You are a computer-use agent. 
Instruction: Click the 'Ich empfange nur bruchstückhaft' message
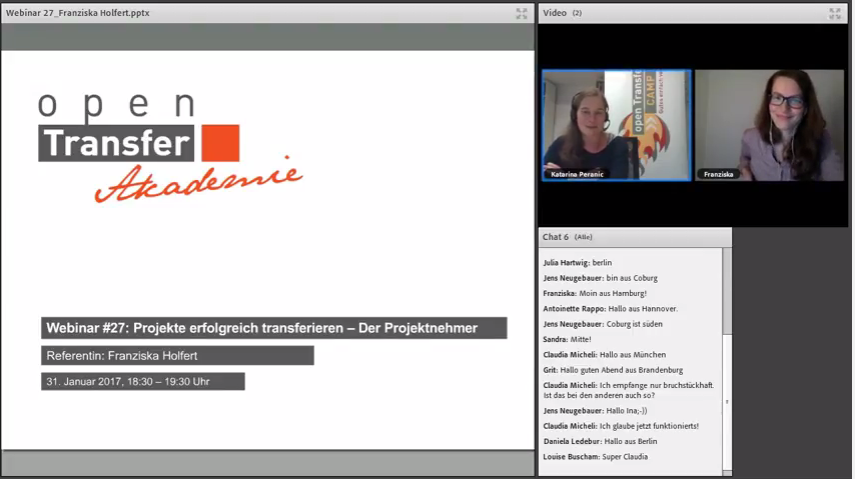(629, 390)
